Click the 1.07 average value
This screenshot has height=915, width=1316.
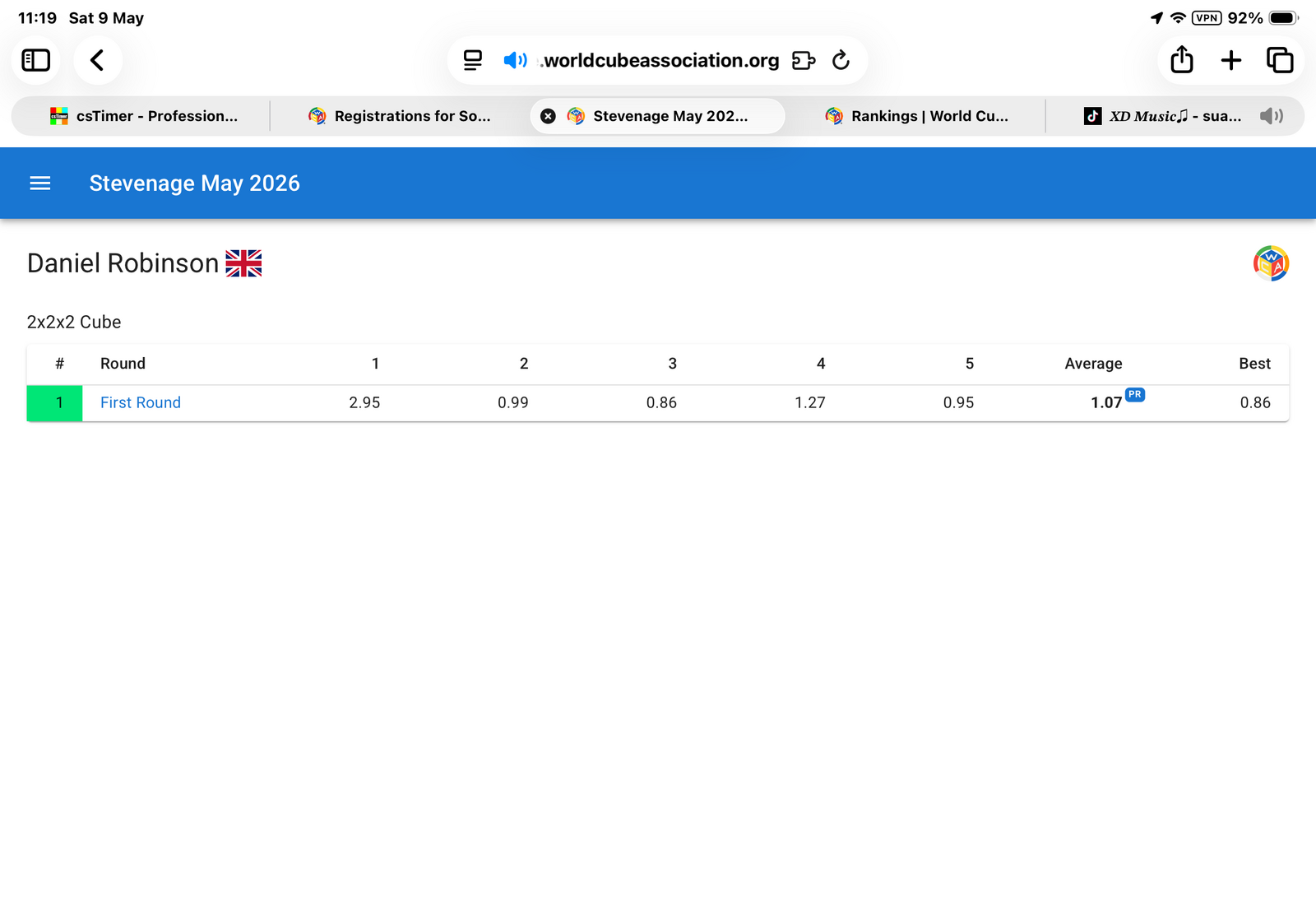click(x=1106, y=402)
